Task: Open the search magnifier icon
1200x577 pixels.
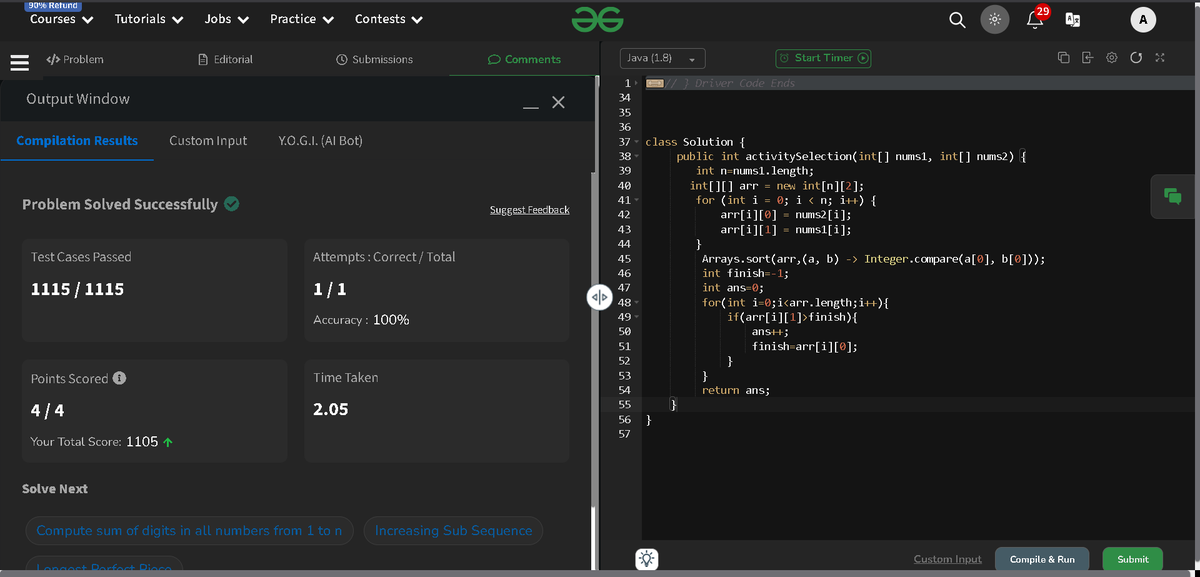Action: tap(957, 19)
